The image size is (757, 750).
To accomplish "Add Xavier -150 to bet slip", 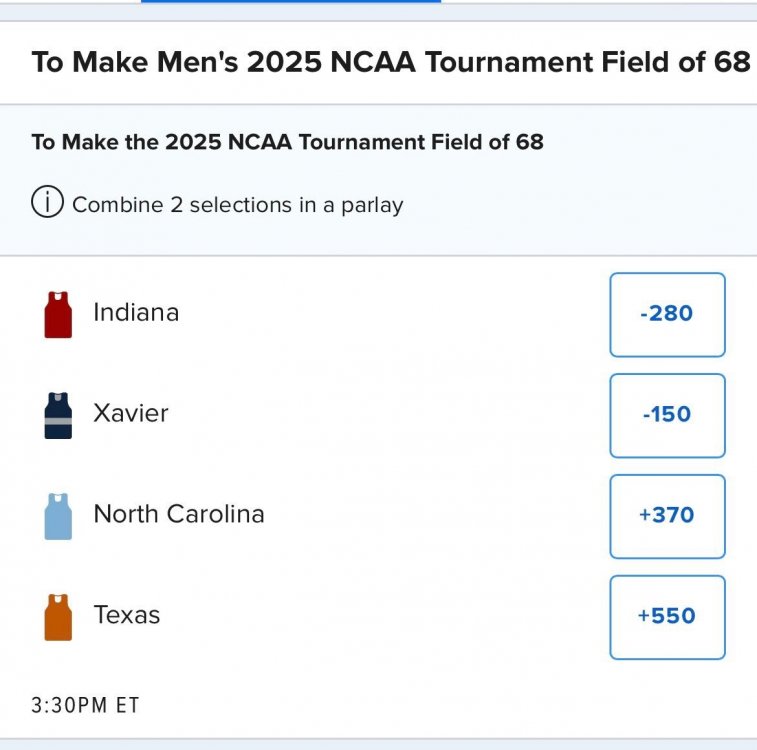I will pyautogui.click(x=667, y=415).
